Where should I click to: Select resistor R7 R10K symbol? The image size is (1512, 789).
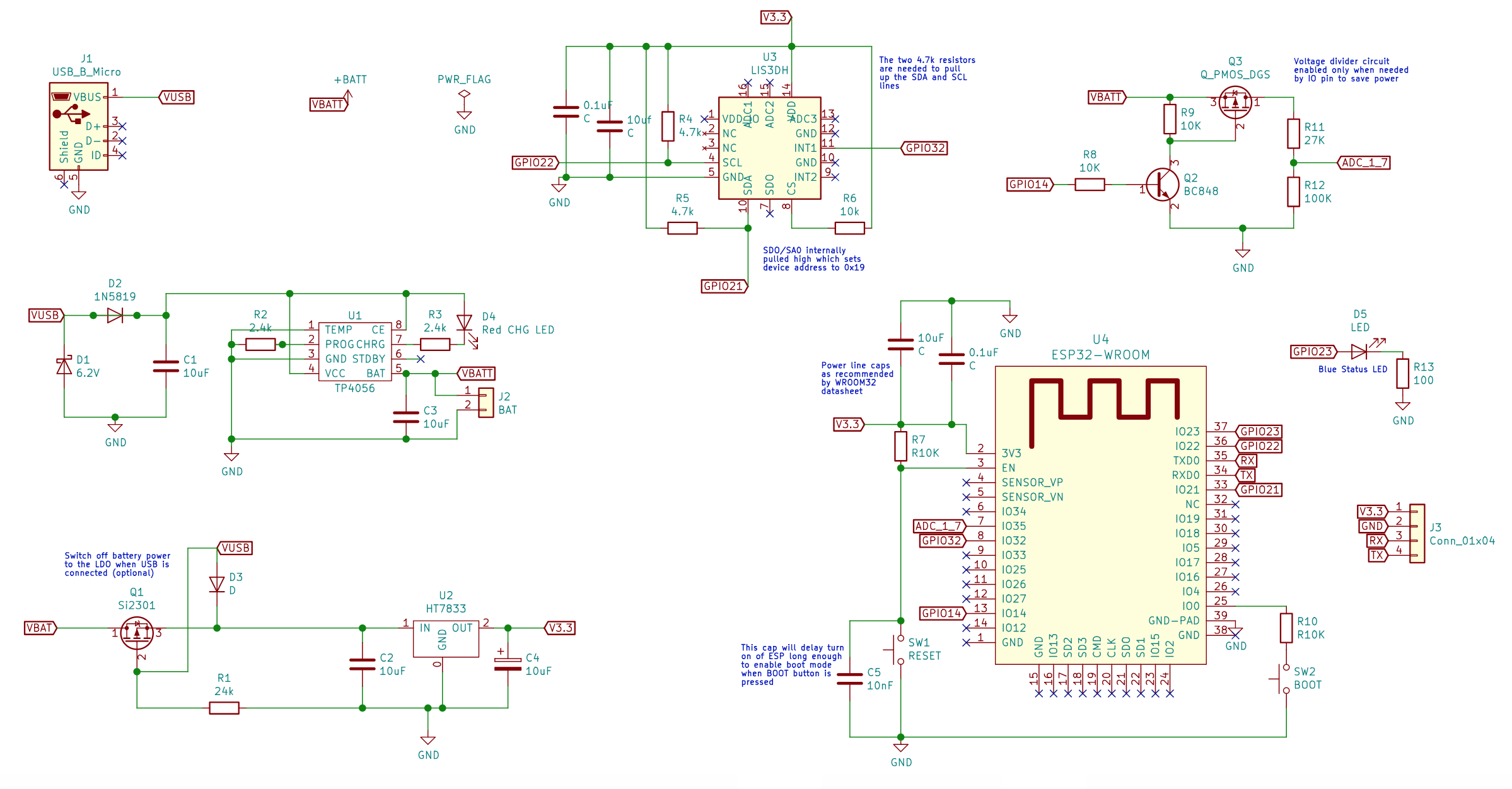tap(900, 446)
